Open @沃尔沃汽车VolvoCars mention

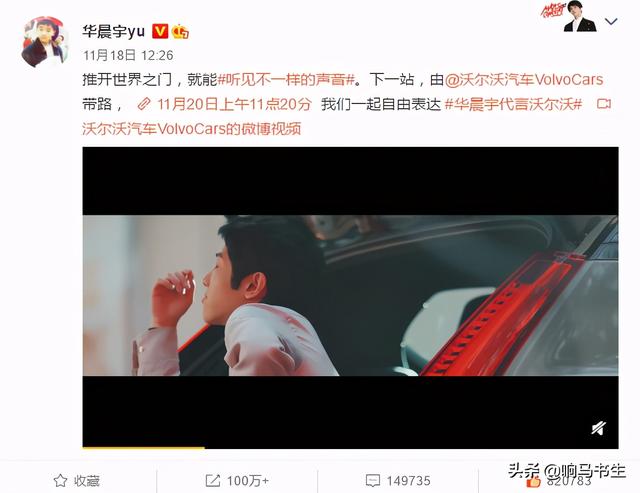point(524,79)
